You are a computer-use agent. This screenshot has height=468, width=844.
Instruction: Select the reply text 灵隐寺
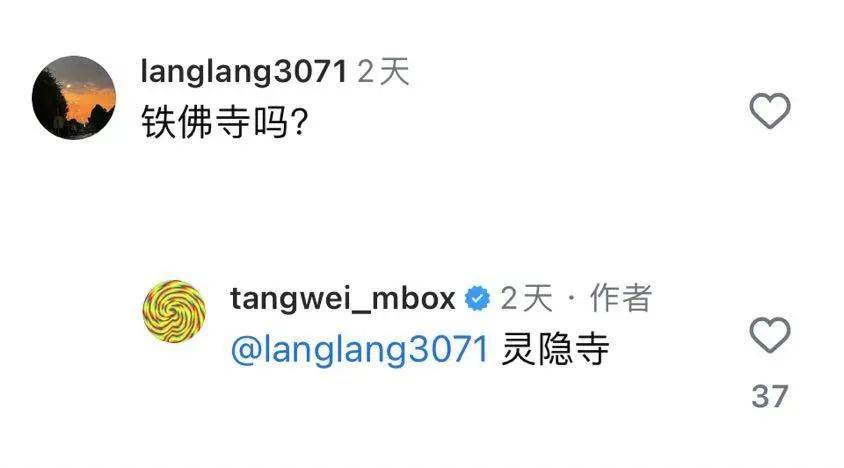[555, 350]
